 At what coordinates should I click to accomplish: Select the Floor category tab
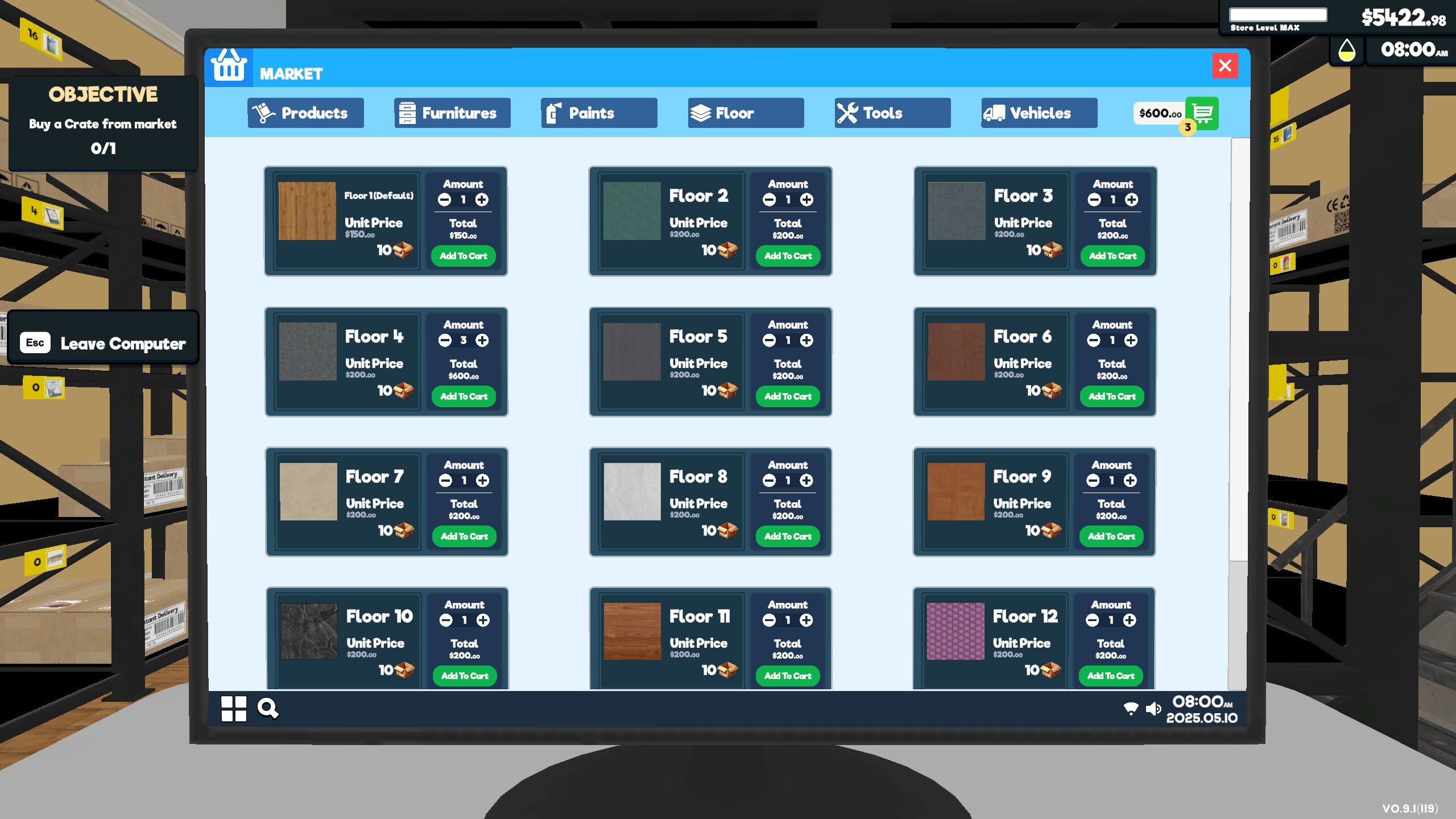click(746, 113)
